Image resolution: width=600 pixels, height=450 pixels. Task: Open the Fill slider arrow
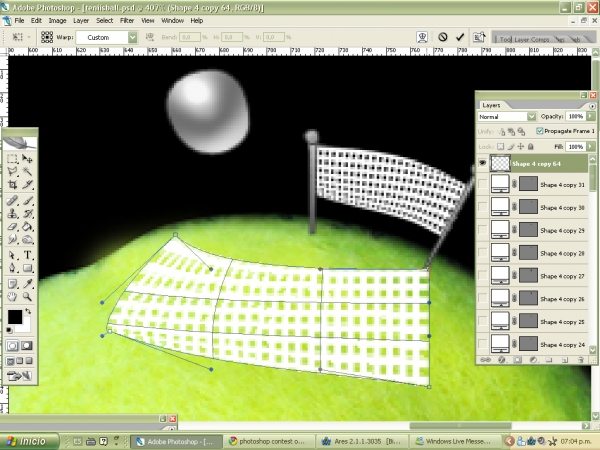click(591, 146)
